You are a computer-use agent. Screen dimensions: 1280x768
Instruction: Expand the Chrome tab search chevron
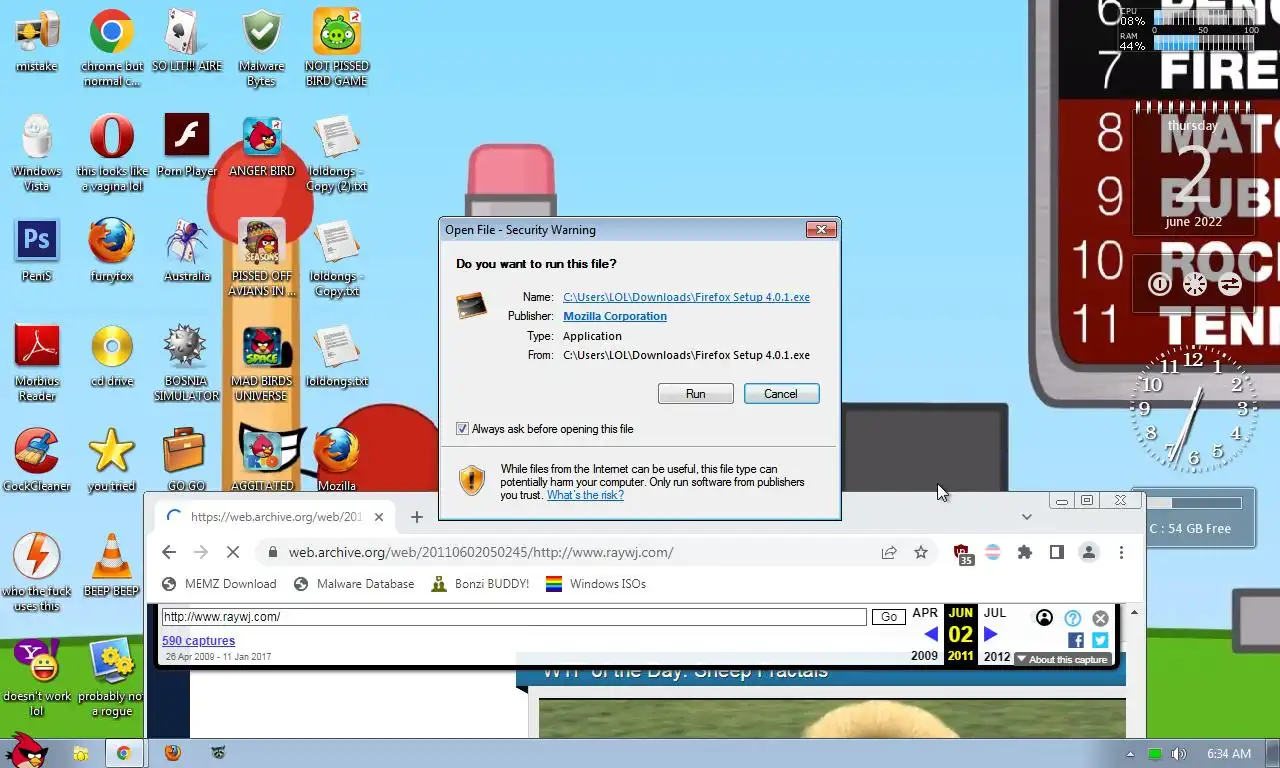[x=1026, y=517]
